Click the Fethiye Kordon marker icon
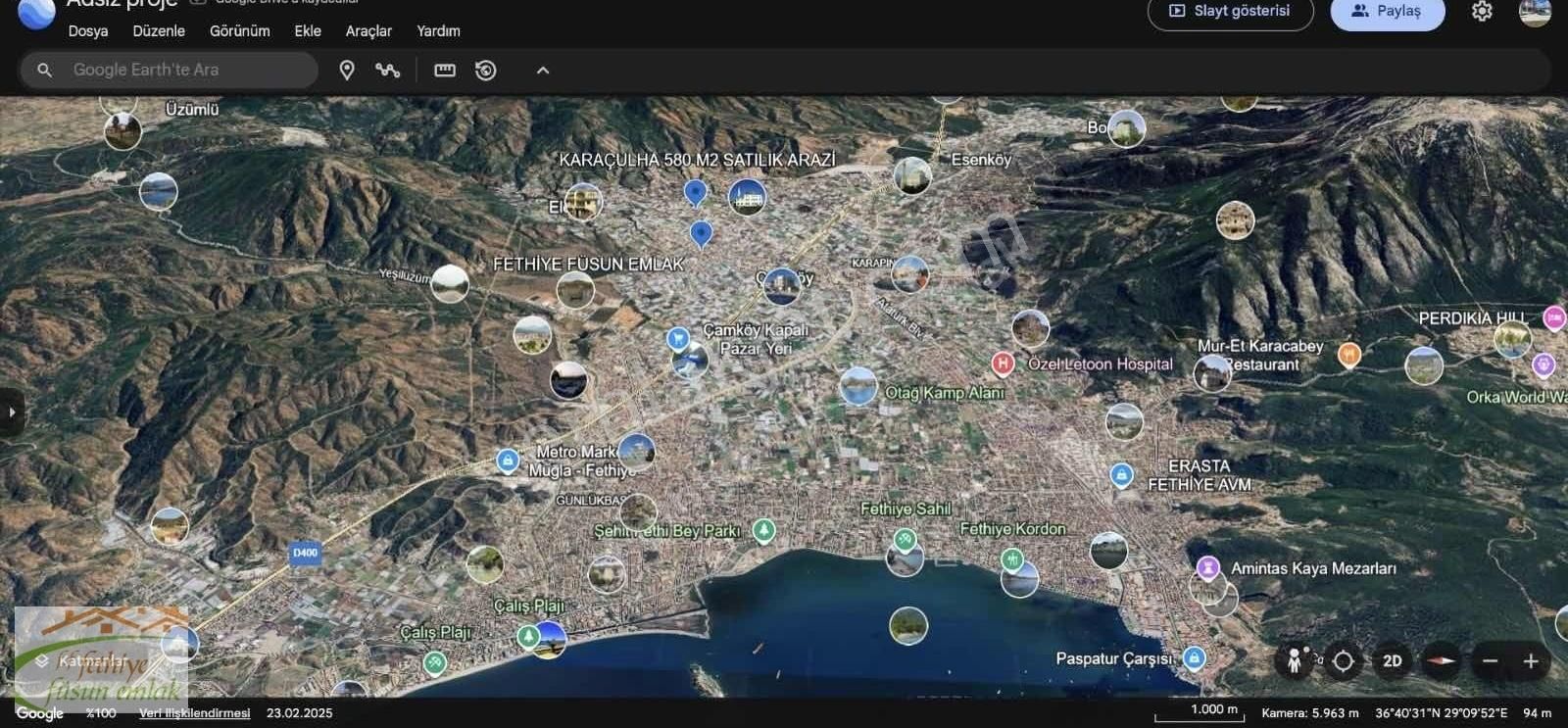The image size is (1568, 728). pyautogui.click(x=1012, y=559)
